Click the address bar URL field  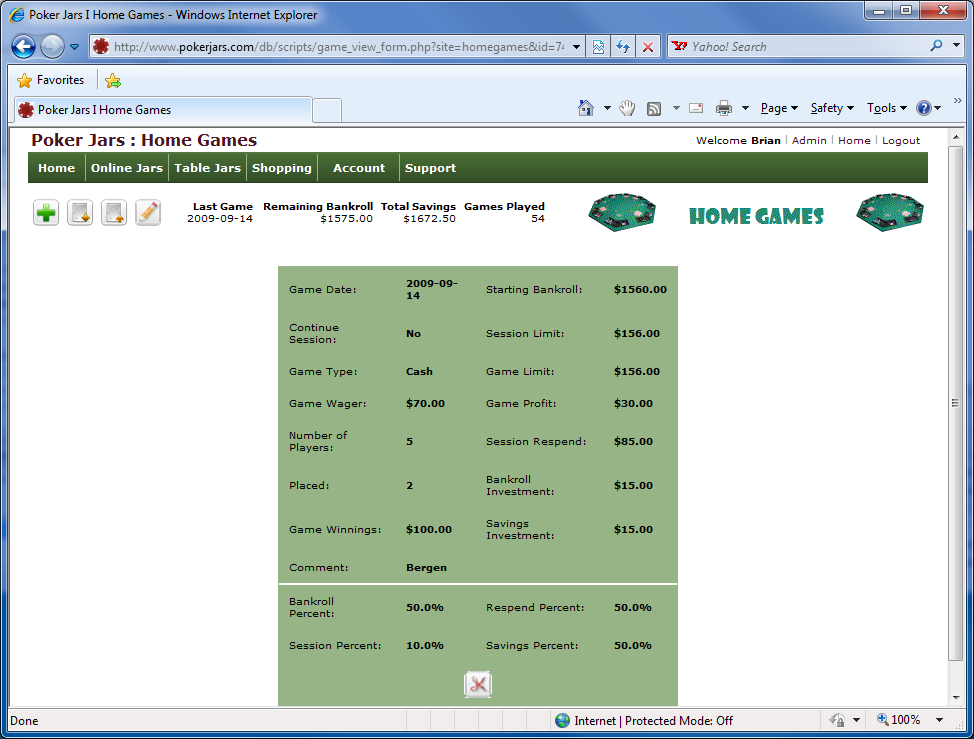tap(339, 47)
